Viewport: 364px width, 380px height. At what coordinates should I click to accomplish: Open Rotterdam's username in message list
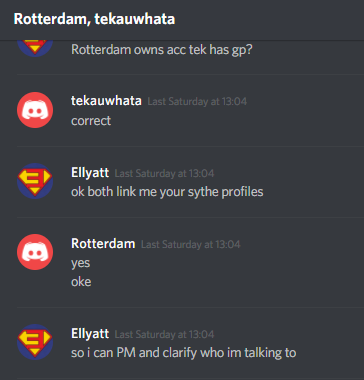coord(103,244)
